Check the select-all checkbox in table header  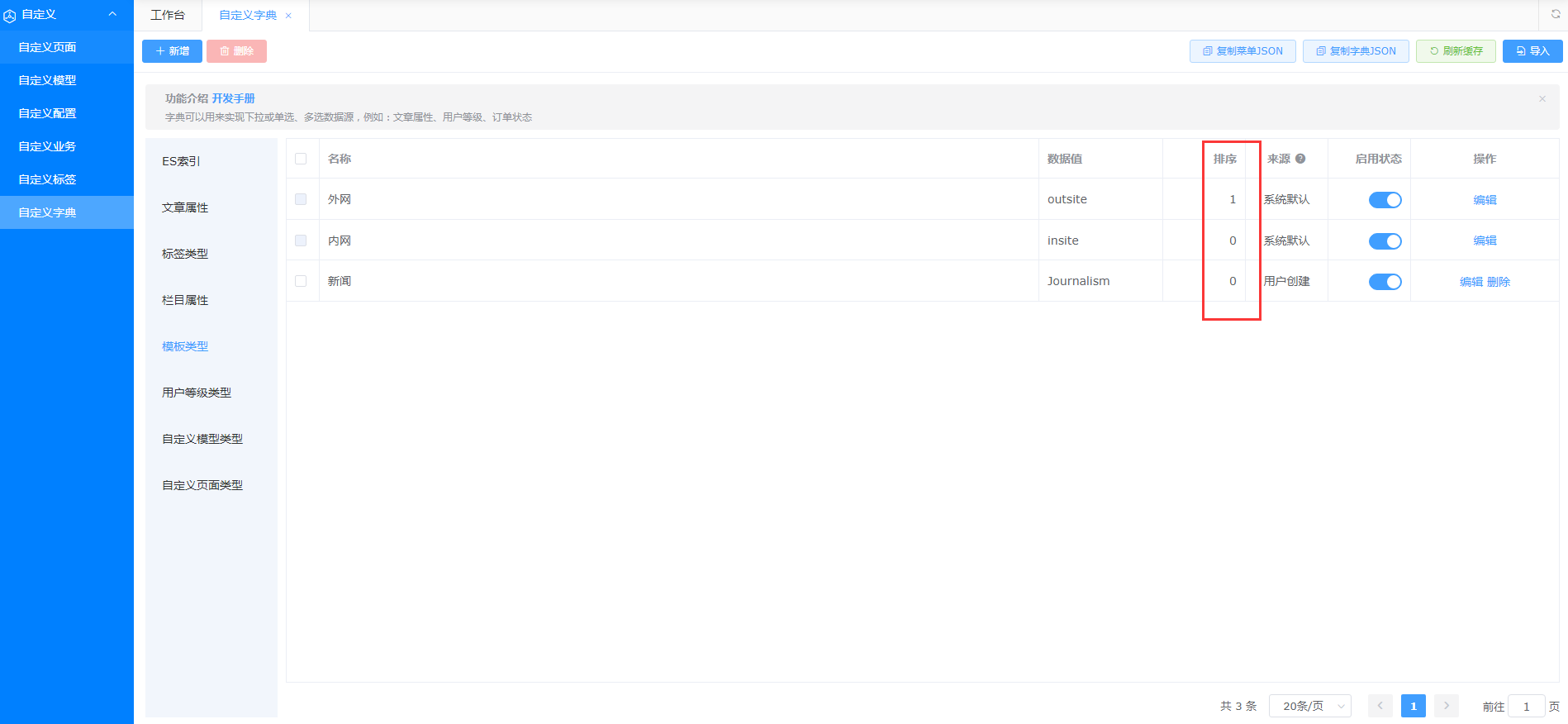[301, 159]
